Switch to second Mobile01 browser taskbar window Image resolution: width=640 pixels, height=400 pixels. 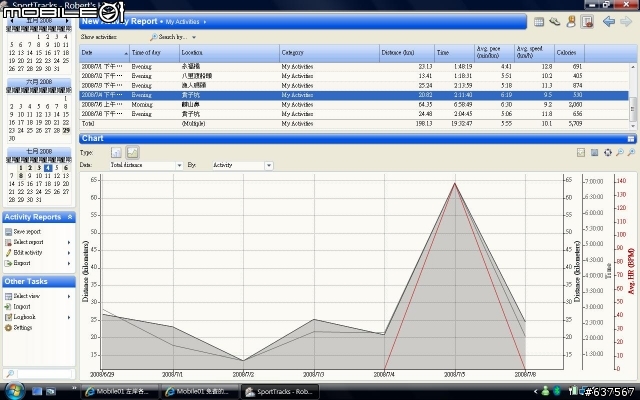coord(200,391)
